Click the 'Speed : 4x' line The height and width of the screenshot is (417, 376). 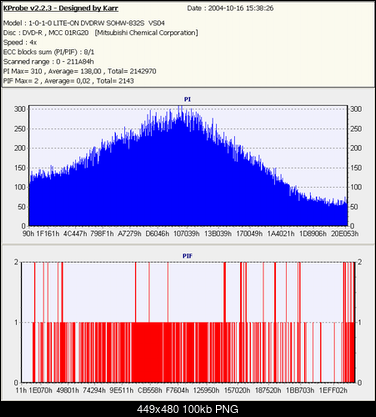[x=20, y=42]
